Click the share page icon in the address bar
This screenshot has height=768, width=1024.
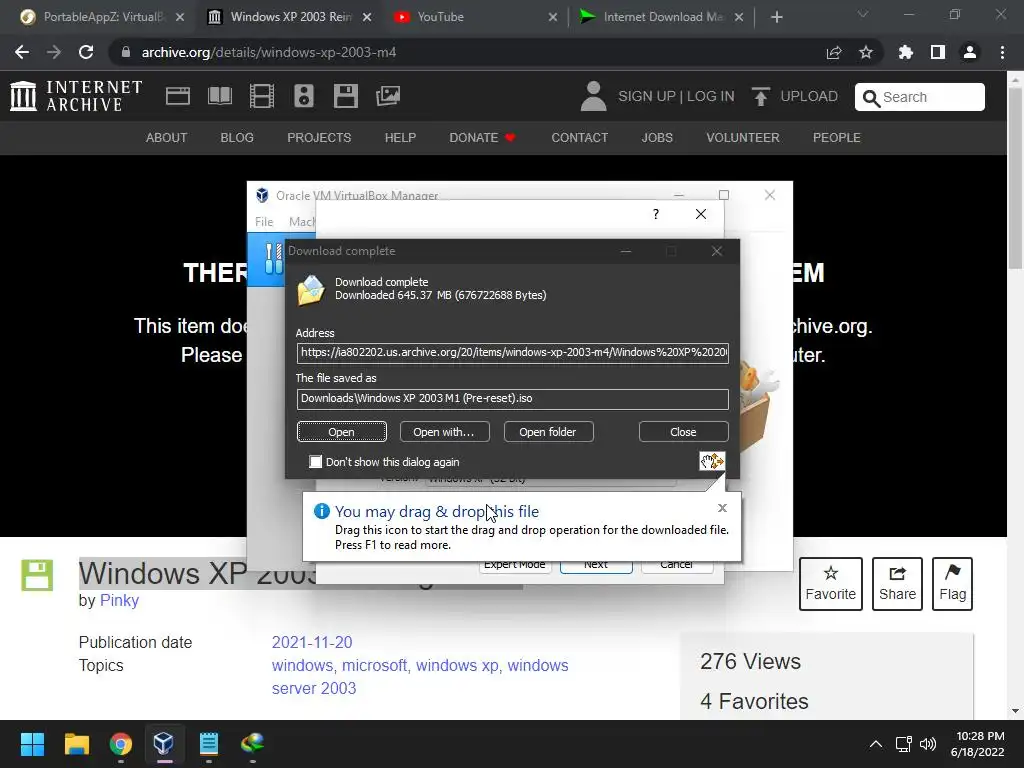(x=834, y=52)
